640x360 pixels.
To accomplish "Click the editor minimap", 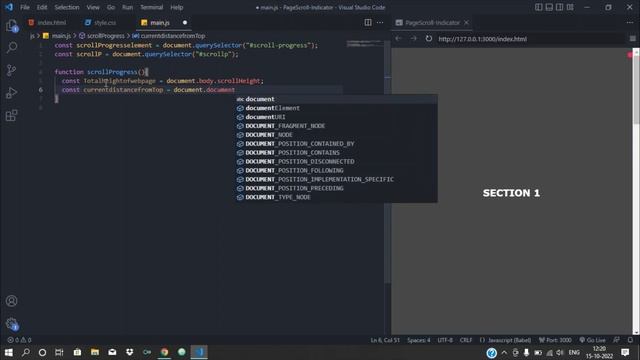I will [x=364, y=44].
